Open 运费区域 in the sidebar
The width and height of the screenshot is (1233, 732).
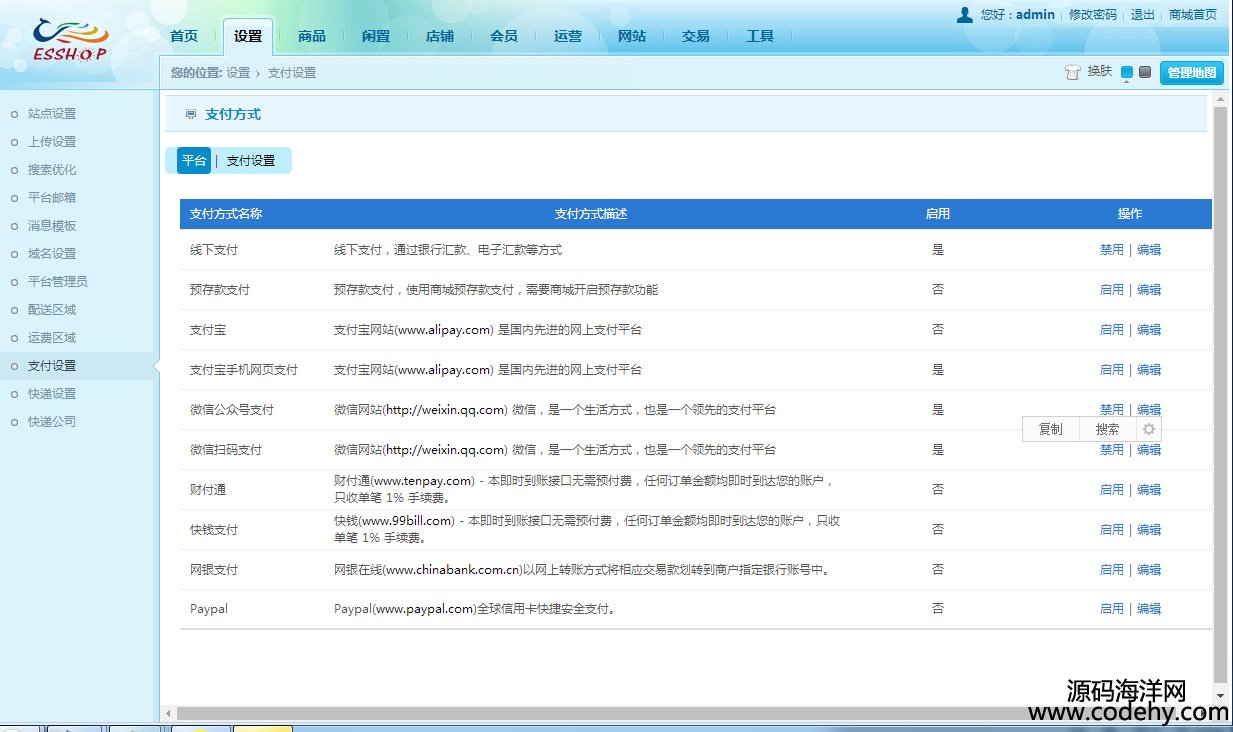tap(52, 338)
